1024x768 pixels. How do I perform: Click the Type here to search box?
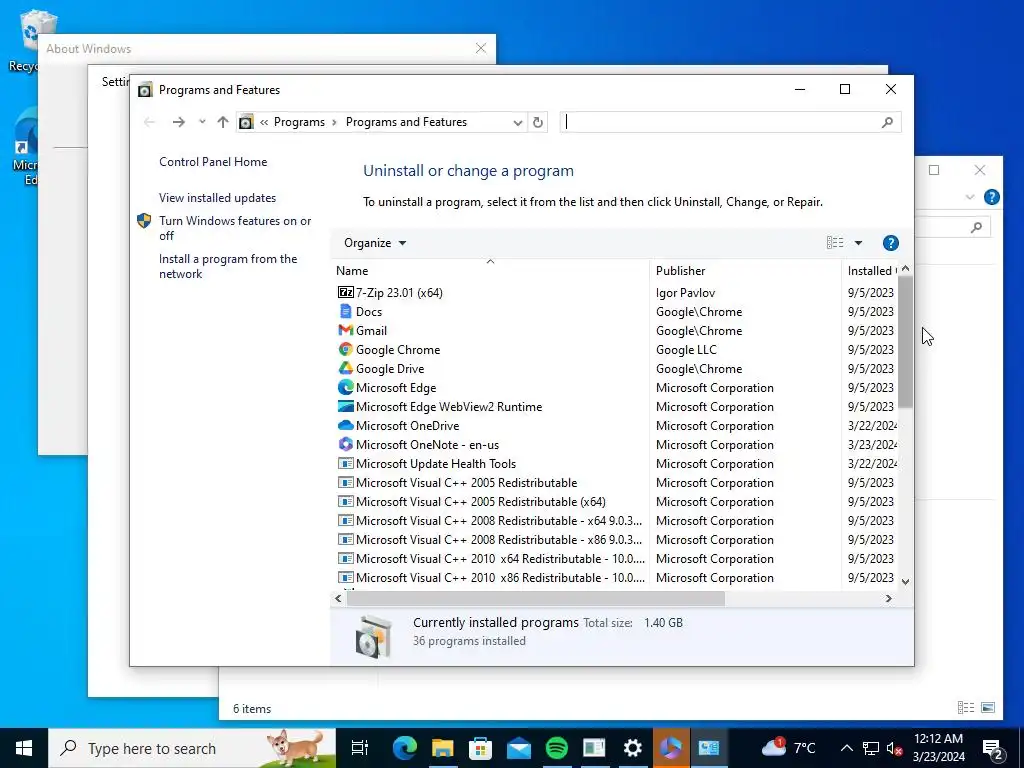pos(192,748)
